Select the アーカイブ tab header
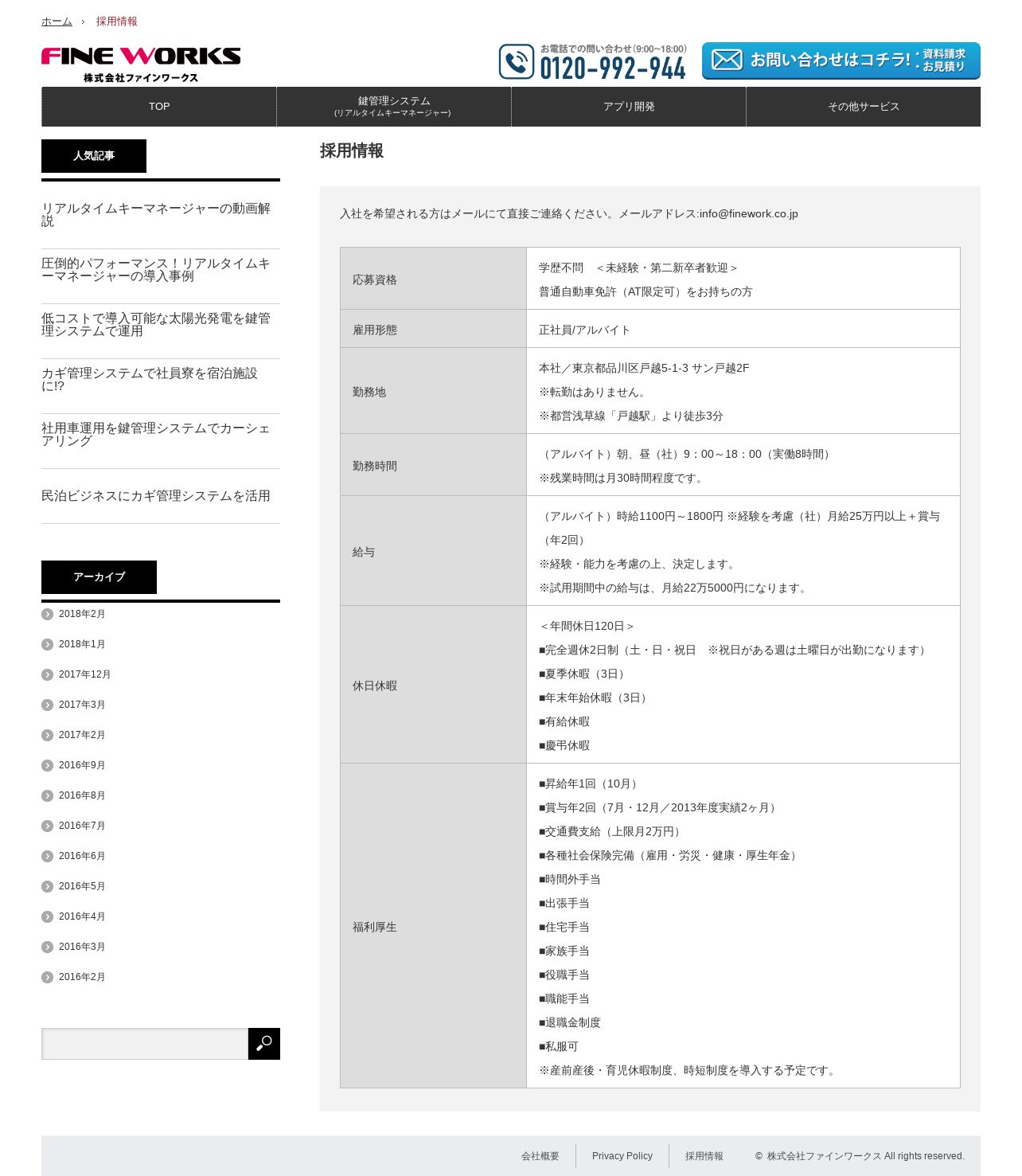 point(99,577)
